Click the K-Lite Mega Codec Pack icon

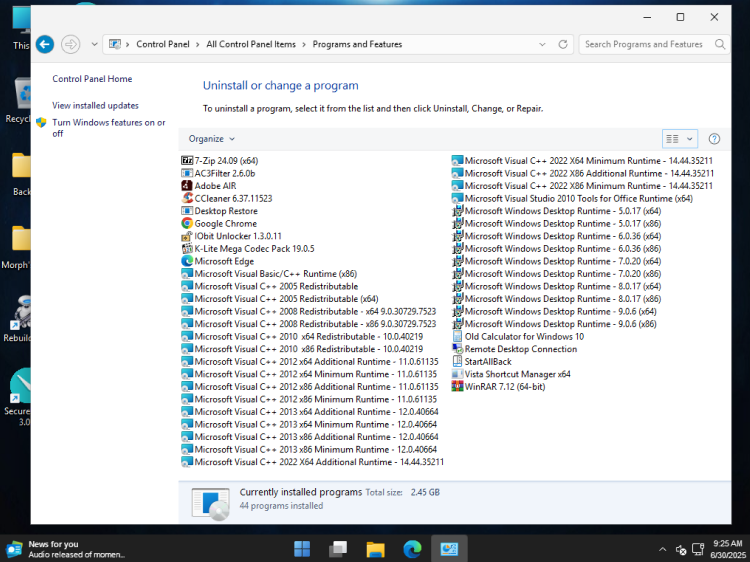187,248
